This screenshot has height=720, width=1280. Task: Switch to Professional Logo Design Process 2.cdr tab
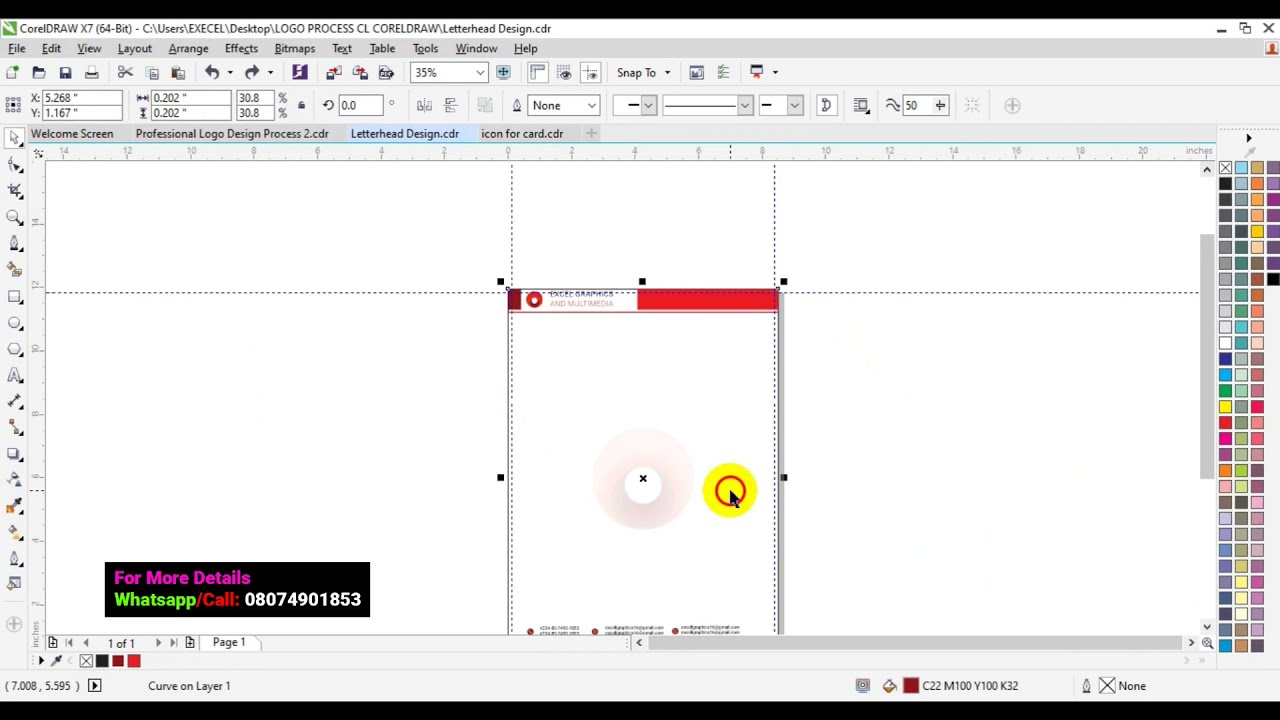pyautogui.click(x=232, y=133)
